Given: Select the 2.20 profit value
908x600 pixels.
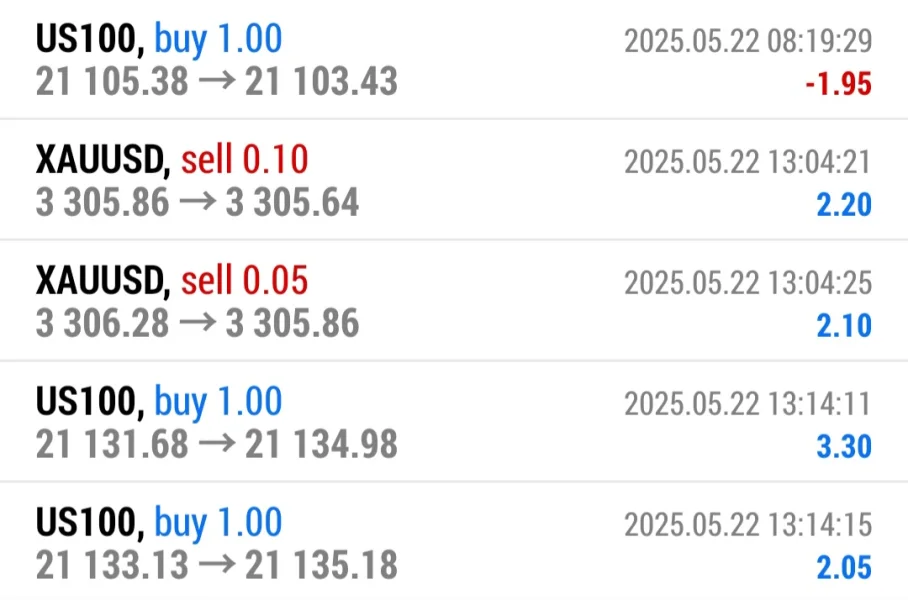Looking at the screenshot, I should pyautogui.click(x=844, y=205).
